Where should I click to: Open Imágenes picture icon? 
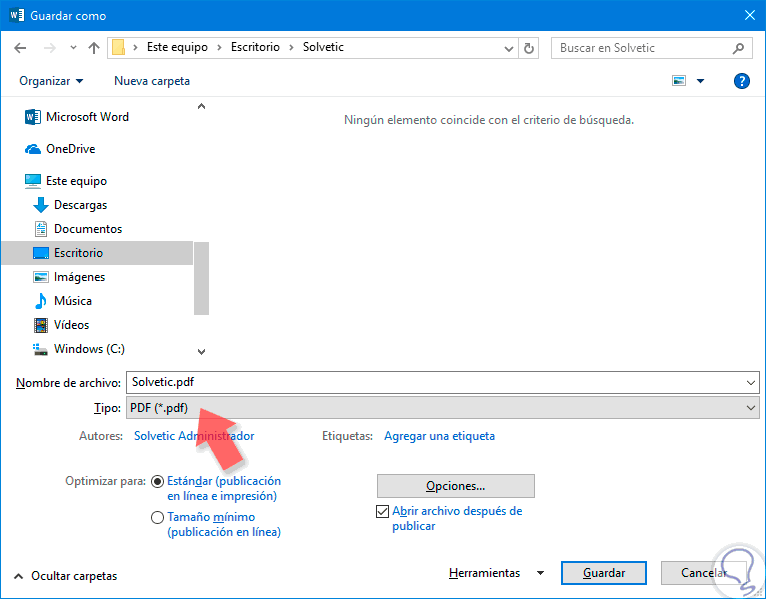tap(41, 277)
